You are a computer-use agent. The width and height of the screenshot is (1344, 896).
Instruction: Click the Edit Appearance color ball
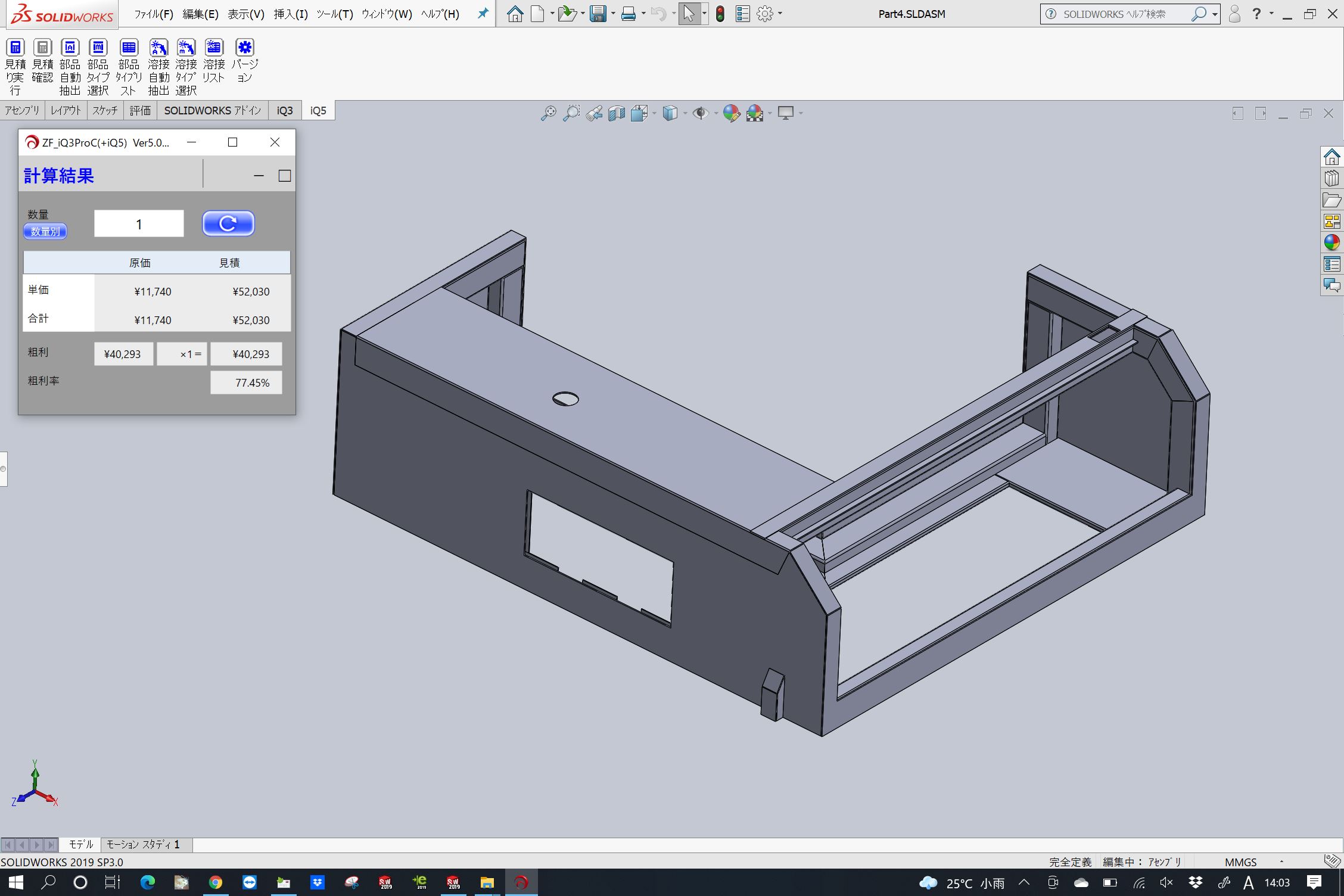click(x=732, y=113)
